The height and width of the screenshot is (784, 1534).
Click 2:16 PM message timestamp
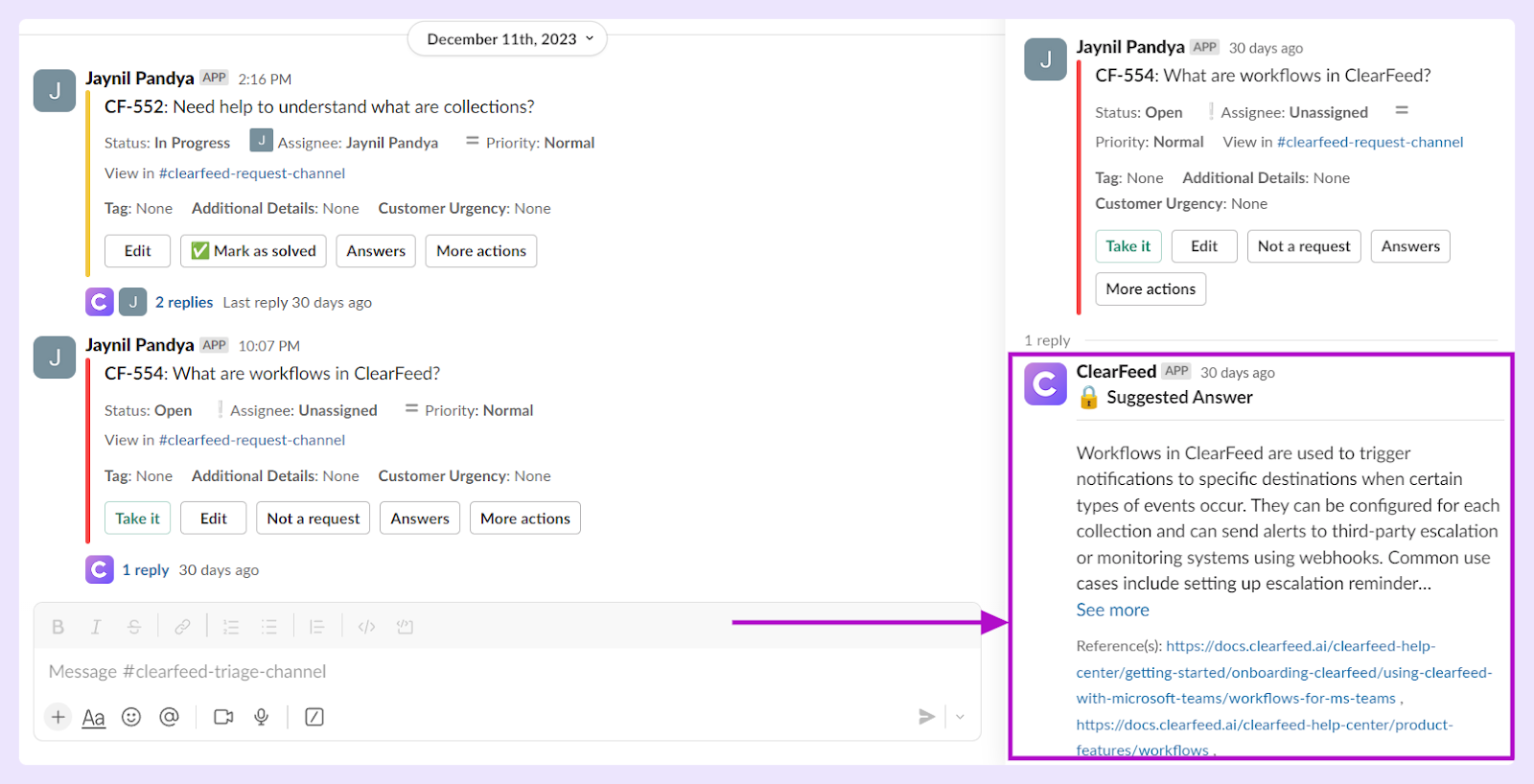265,79
